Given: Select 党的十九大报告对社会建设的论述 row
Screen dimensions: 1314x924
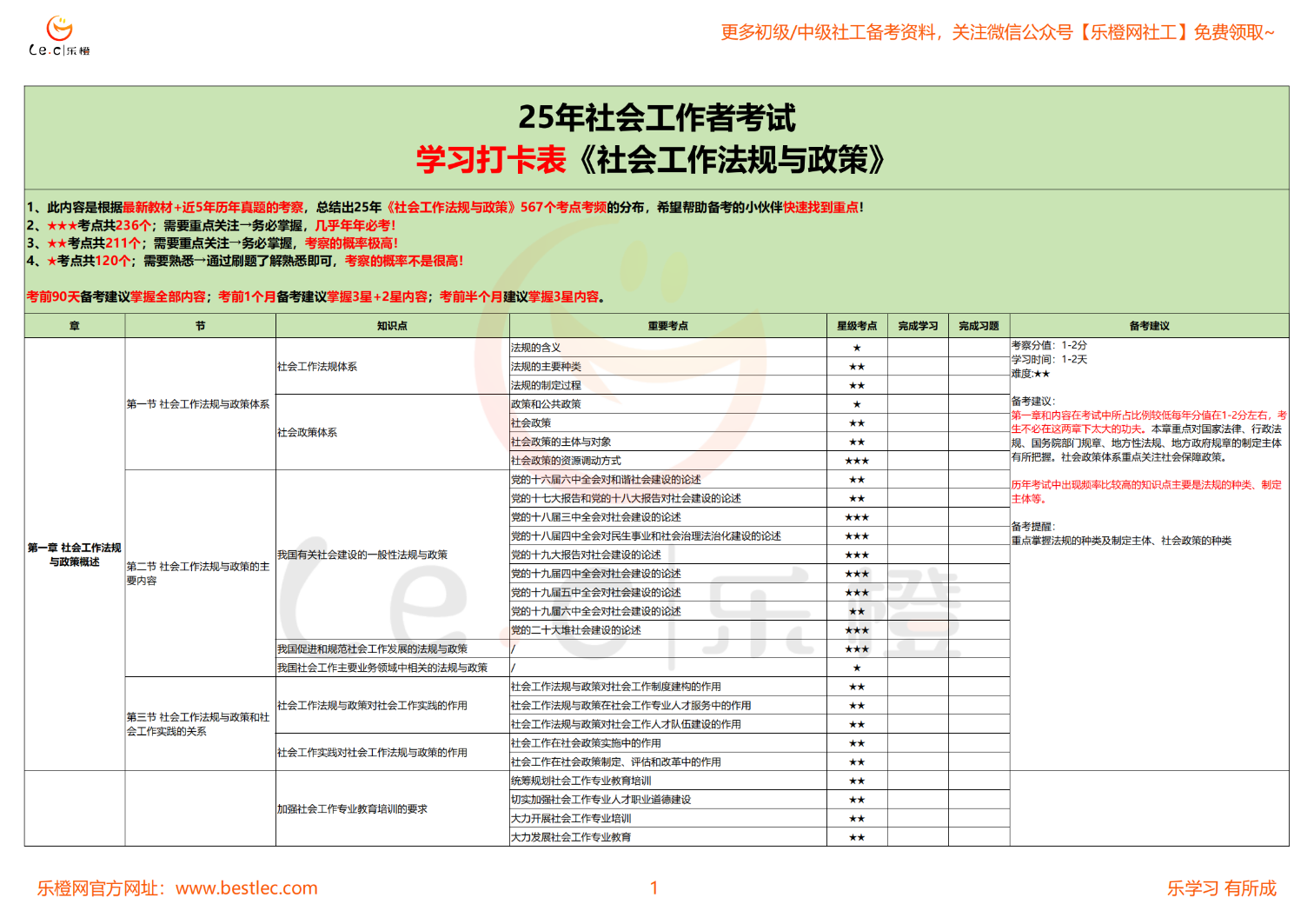Looking at the screenshot, I should pyautogui.click(x=668, y=555).
